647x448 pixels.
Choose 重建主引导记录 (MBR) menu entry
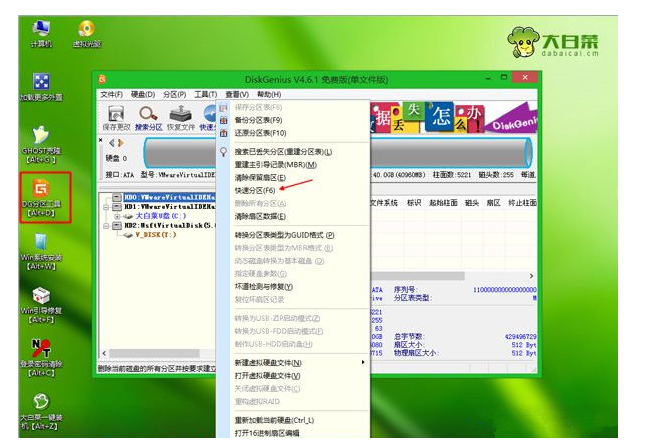[275, 165]
